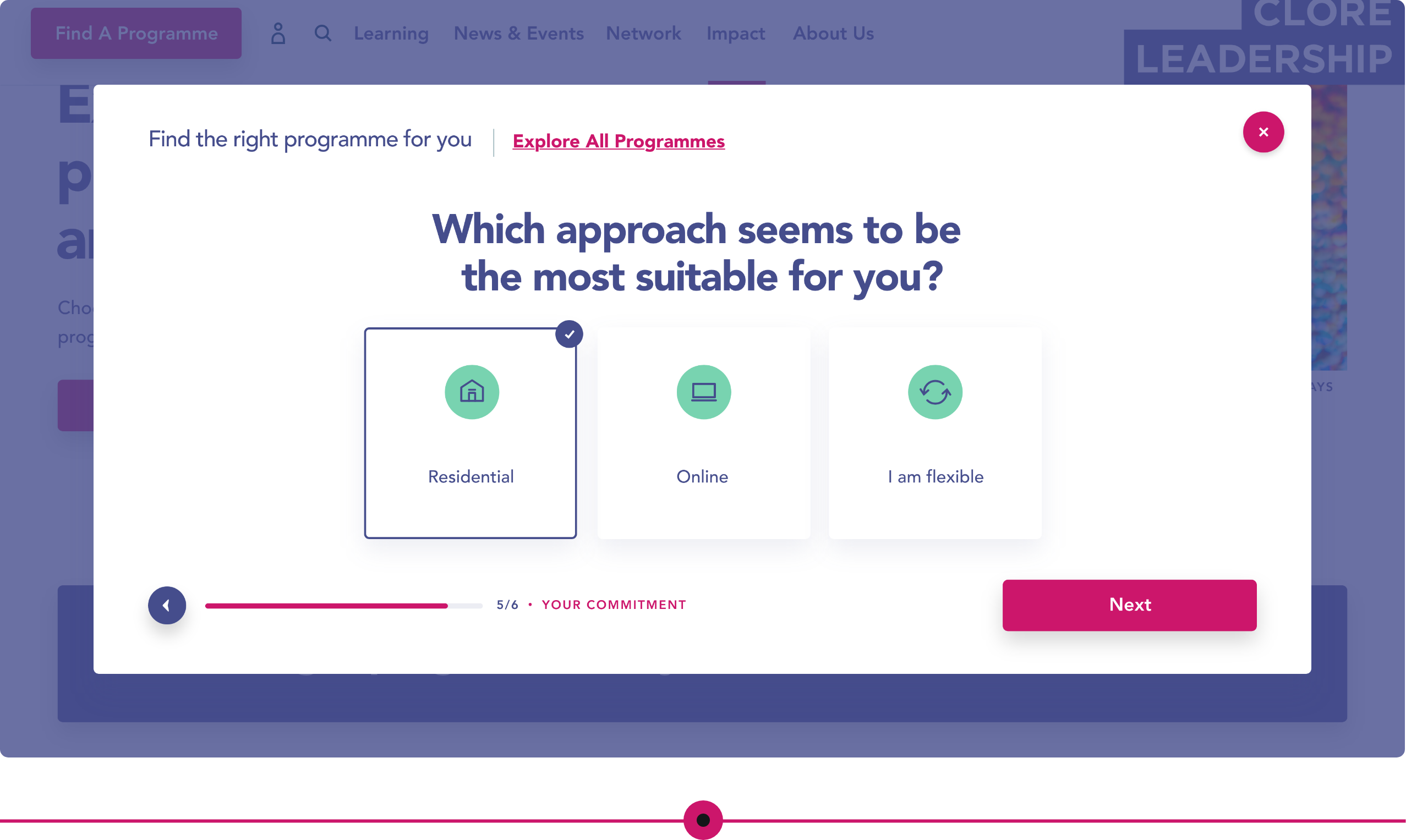Click the back arrow navigation icon
Screen dimensions: 1406x840
click(167, 605)
